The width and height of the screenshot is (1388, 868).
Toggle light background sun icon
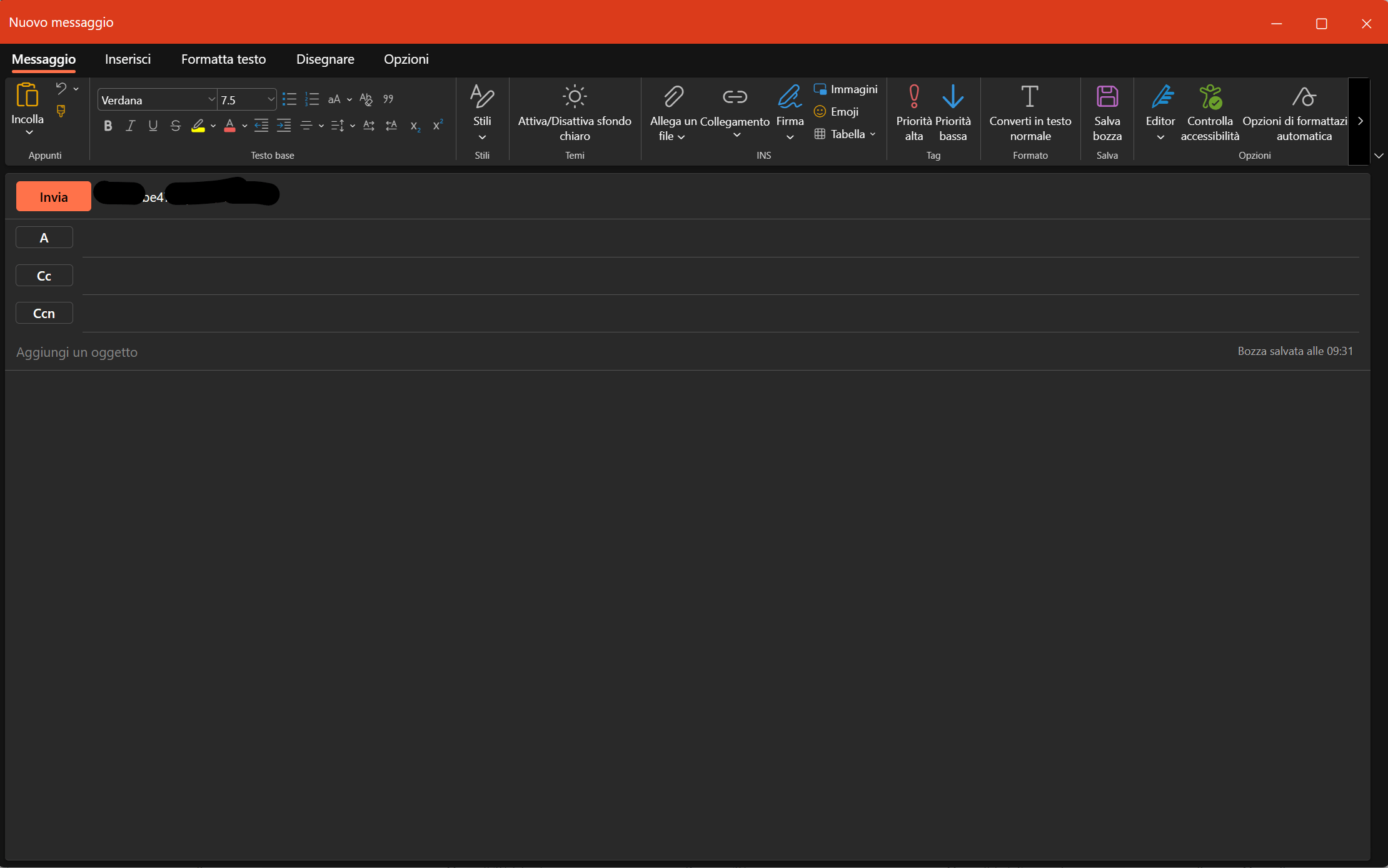(x=575, y=96)
